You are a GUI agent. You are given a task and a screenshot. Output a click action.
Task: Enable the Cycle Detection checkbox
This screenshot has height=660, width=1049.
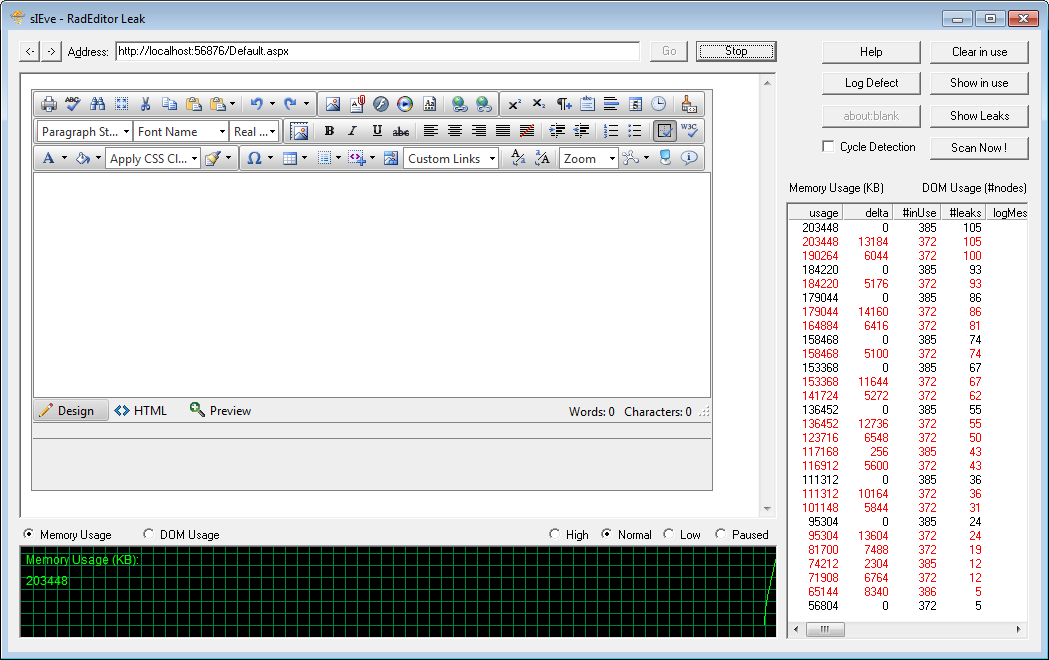[x=828, y=146]
